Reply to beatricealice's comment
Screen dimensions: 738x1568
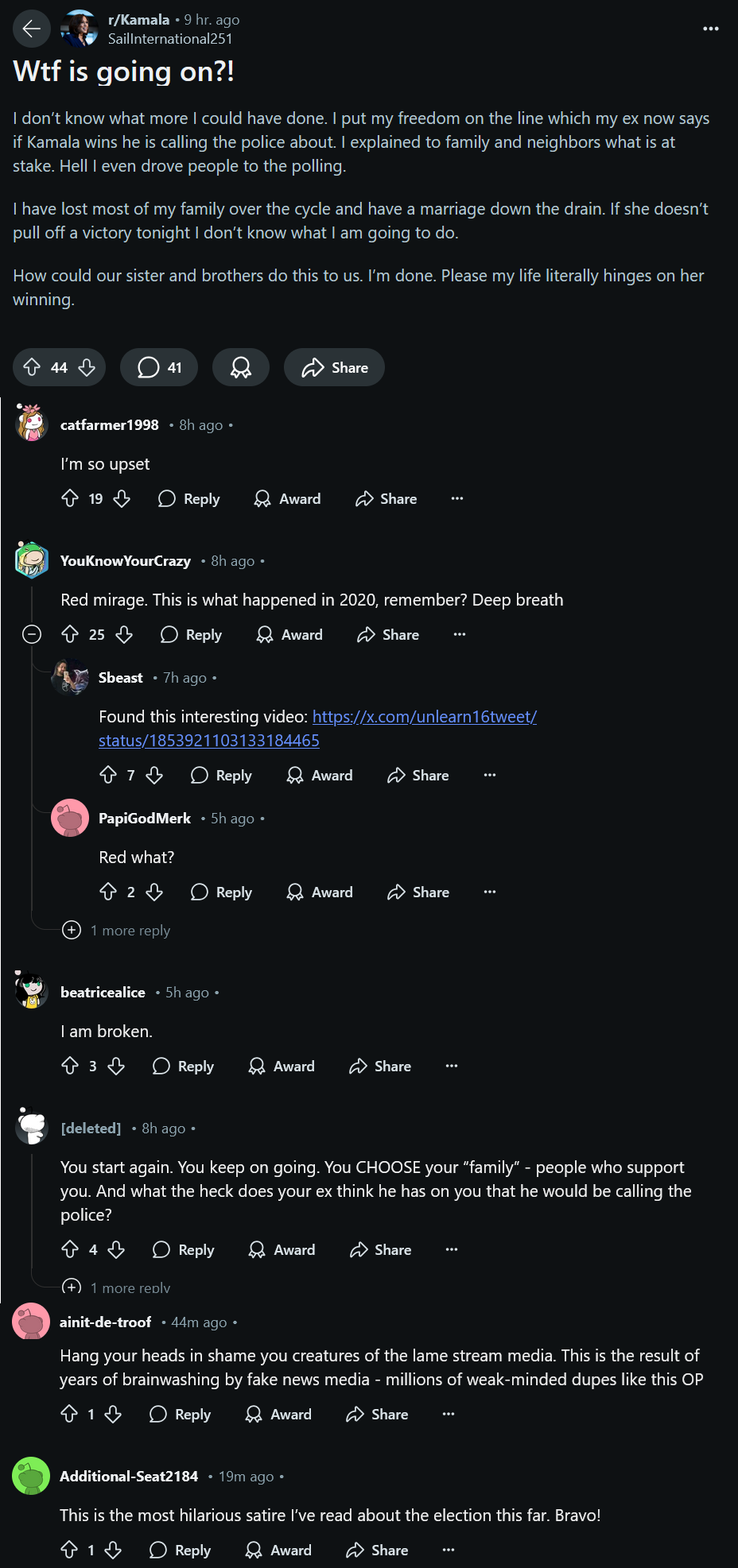coord(184,1066)
